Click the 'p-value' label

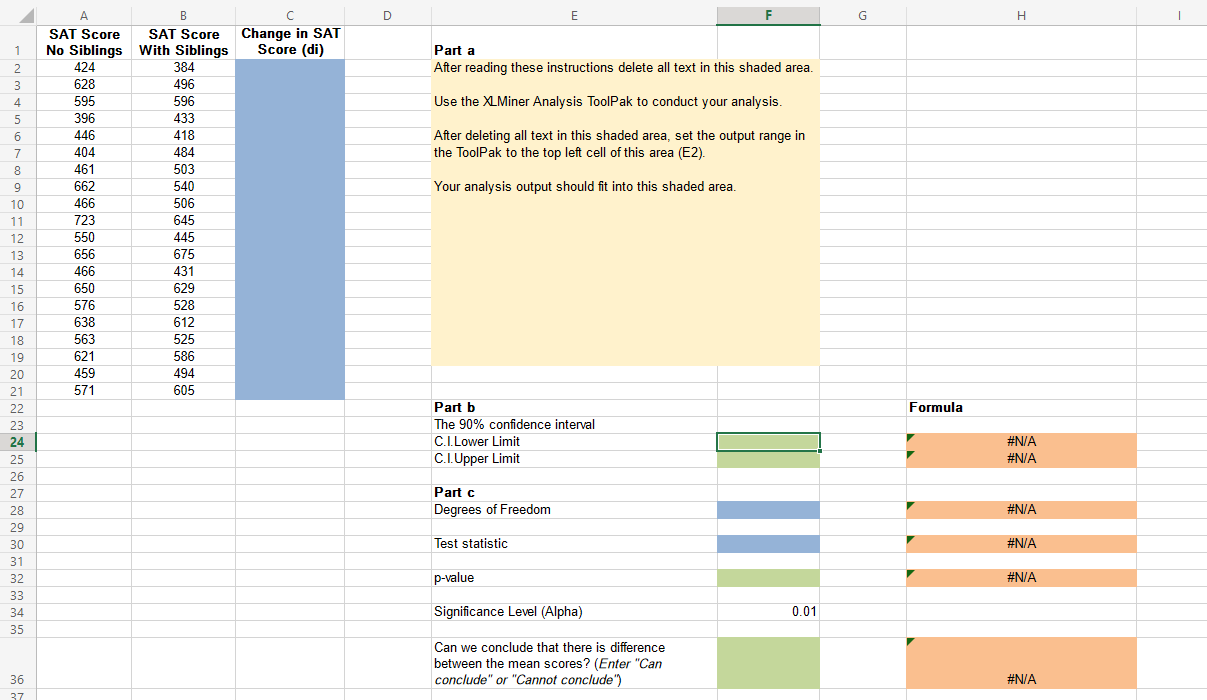click(454, 578)
